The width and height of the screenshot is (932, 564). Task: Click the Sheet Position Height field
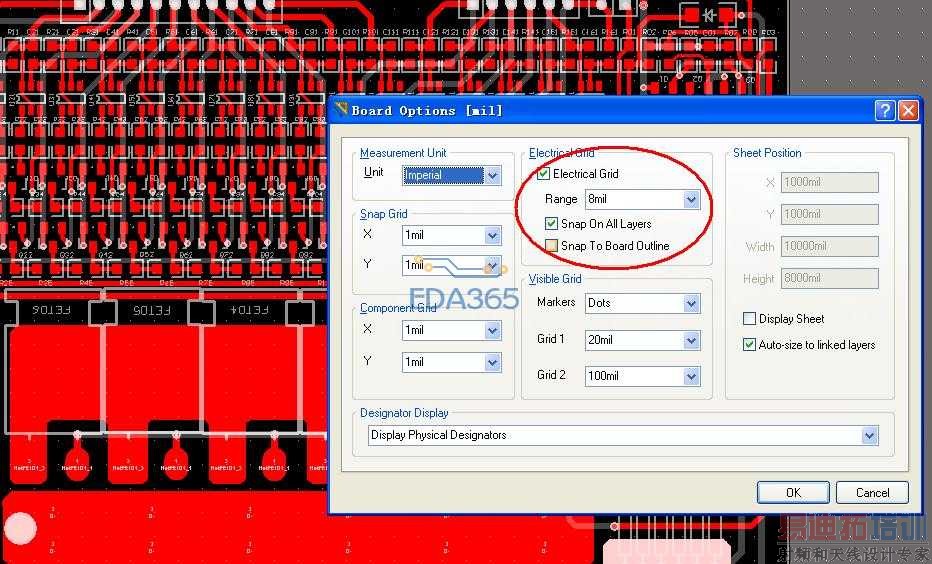[x=830, y=278]
